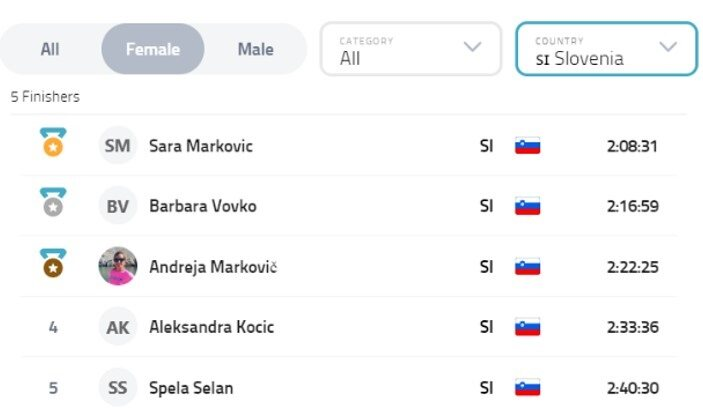Click Slovenia flag beside Sara Markovic
Image resolution: width=703 pixels, height=414 pixels.
click(527, 146)
